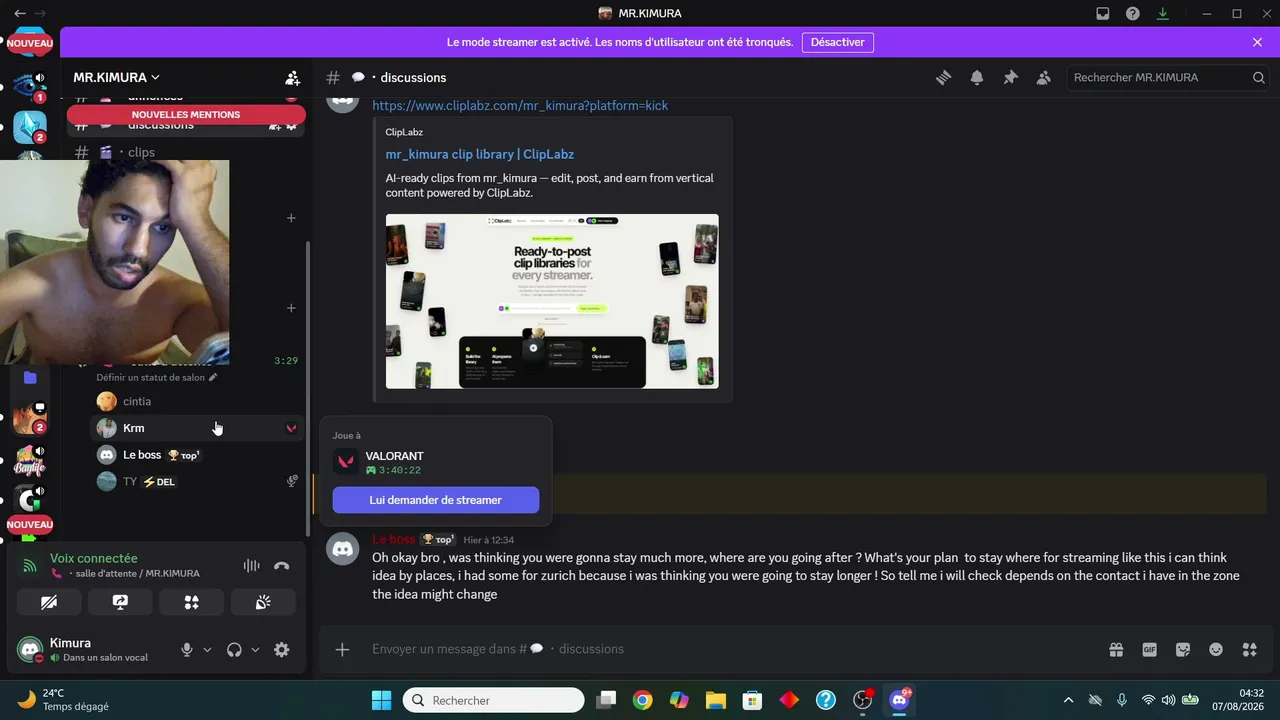Open the Discord inbox icon in title bar
This screenshot has width=1280, height=720.
[x=1103, y=14]
